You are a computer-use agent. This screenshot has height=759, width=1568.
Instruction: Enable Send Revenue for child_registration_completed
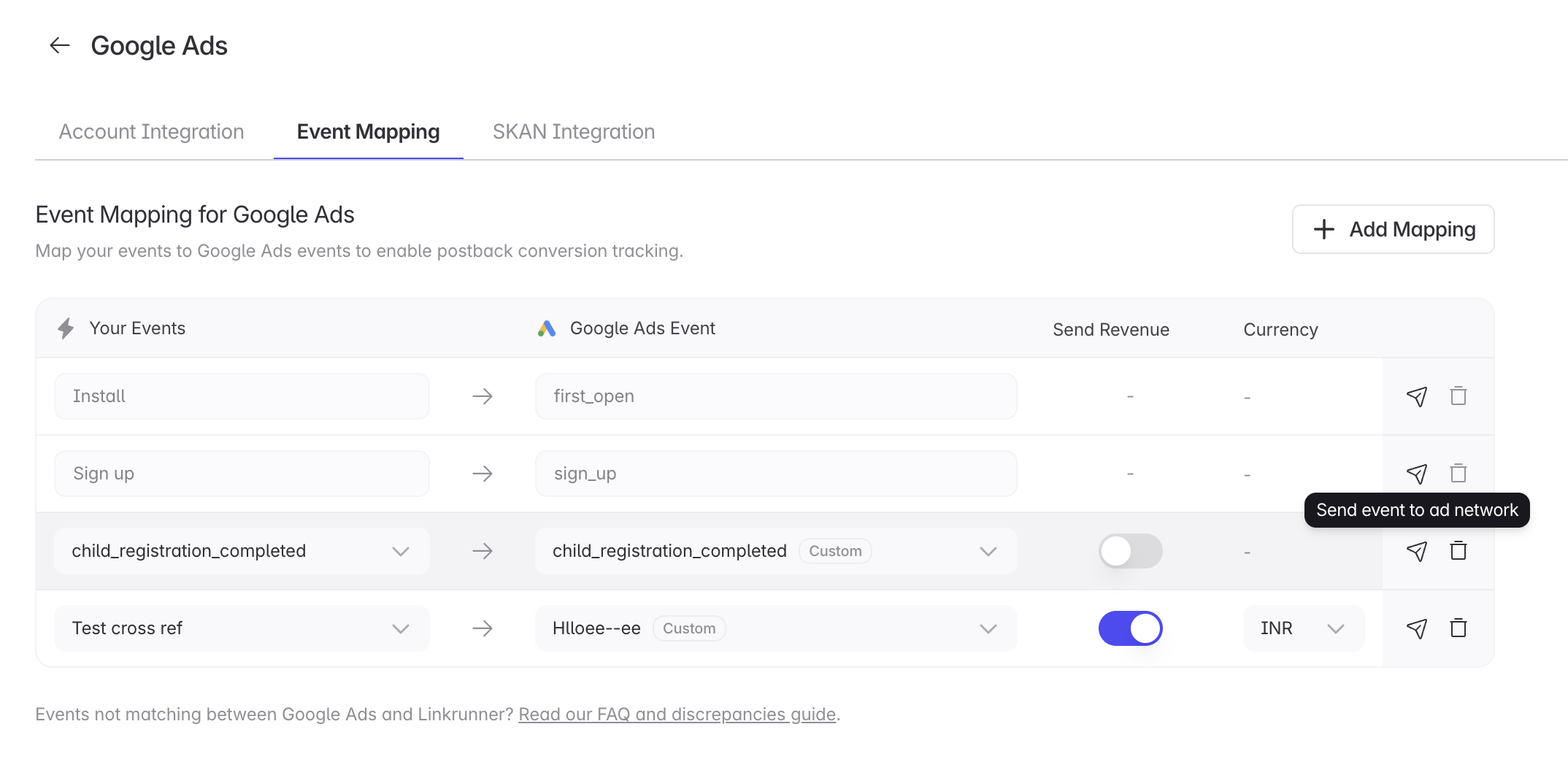[x=1130, y=551]
